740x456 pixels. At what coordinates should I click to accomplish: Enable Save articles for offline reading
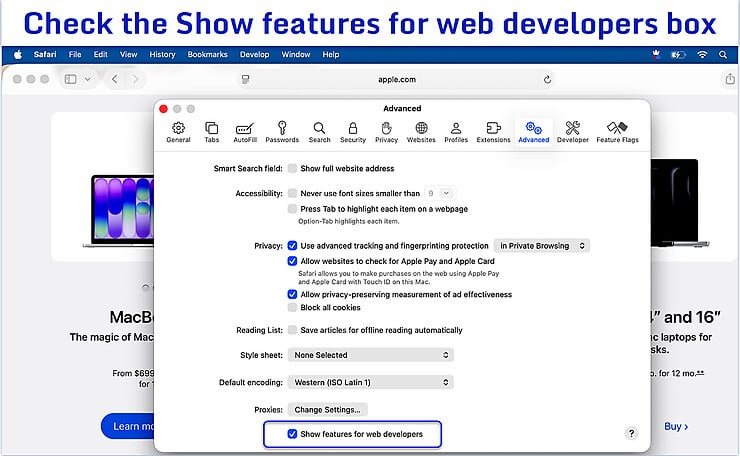pos(293,330)
